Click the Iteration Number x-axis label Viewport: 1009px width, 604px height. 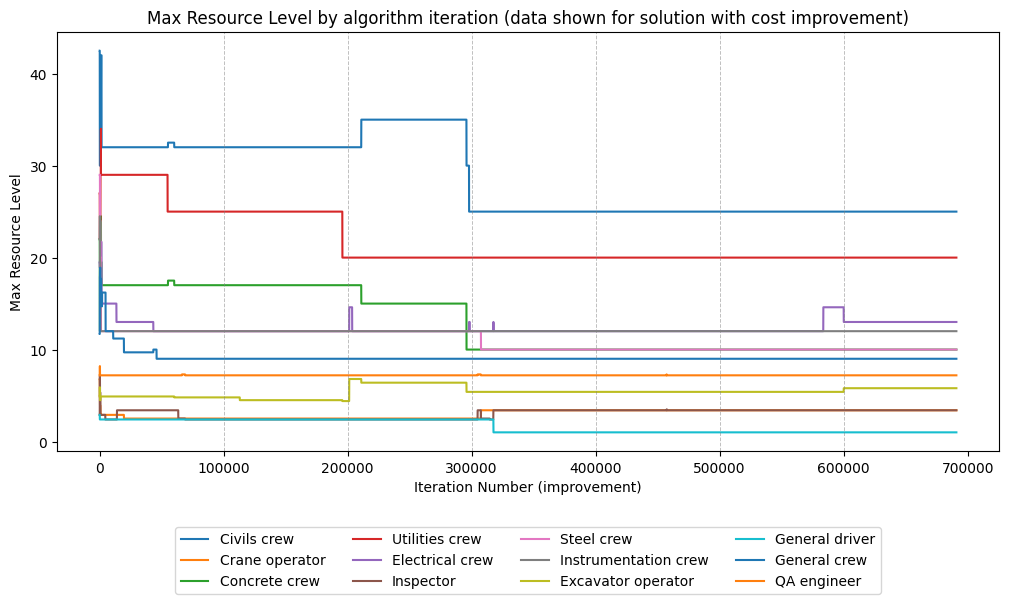tap(530, 486)
